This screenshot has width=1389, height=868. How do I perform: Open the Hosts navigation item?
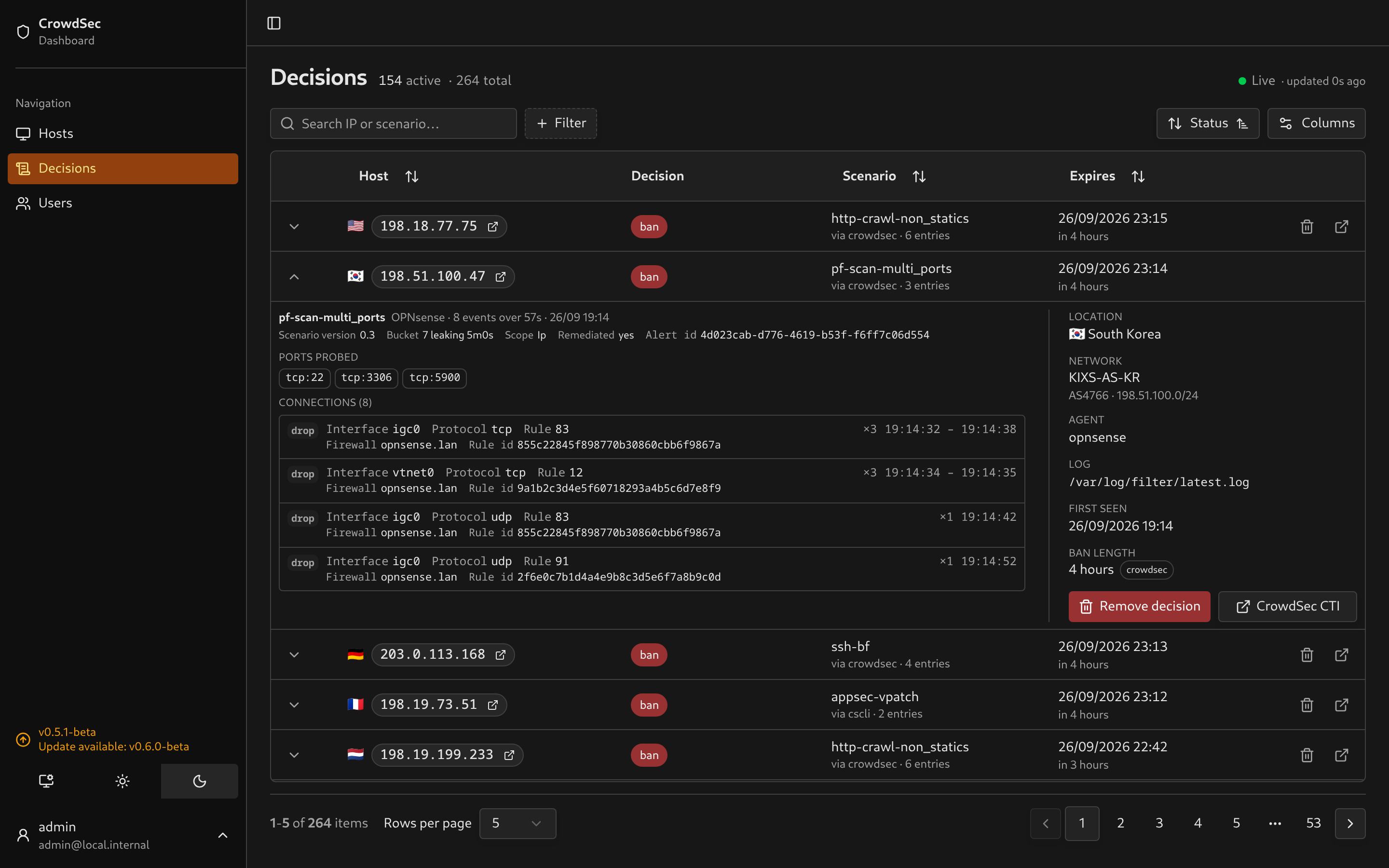point(123,134)
